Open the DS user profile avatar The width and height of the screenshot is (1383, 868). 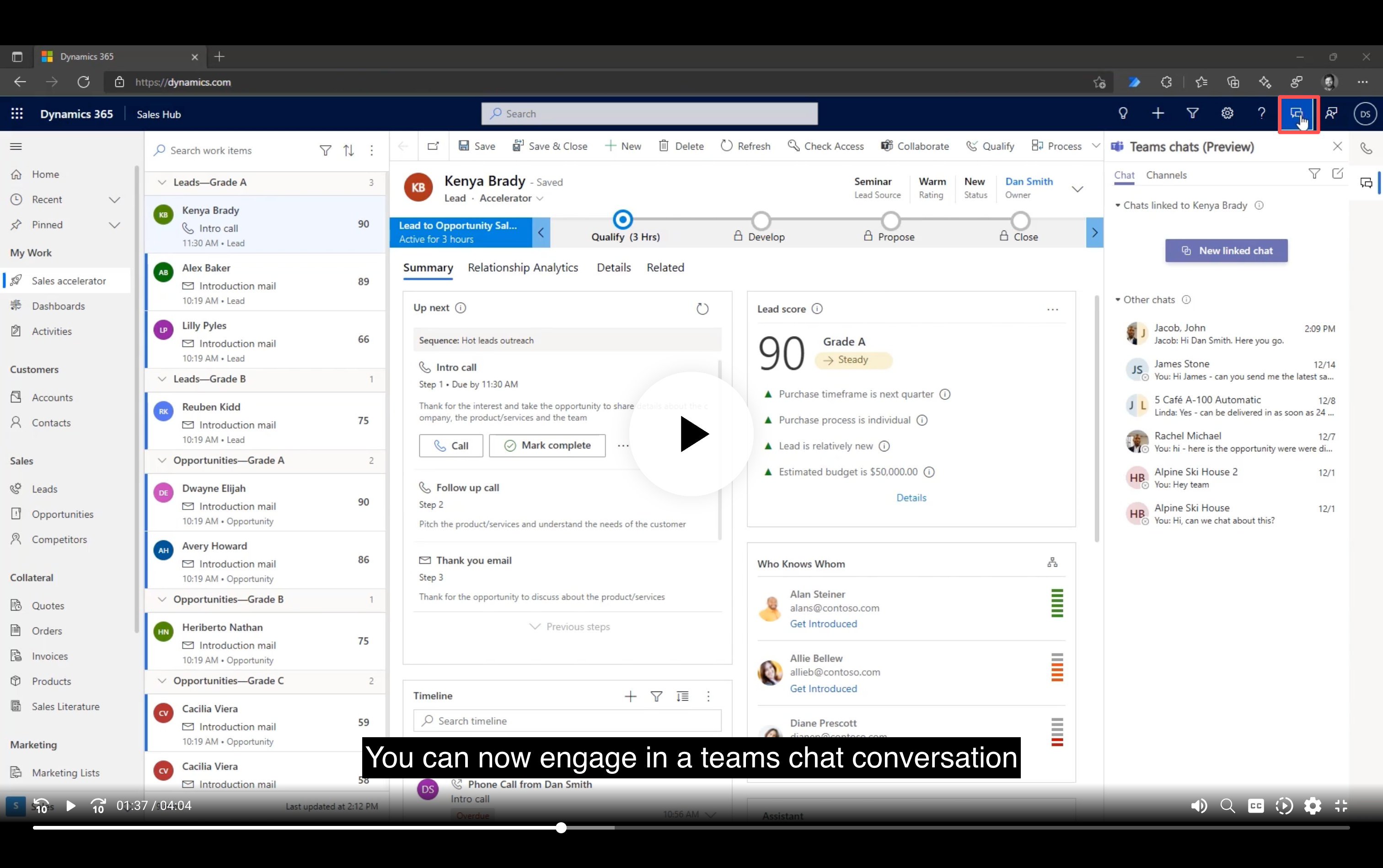pyautogui.click(x=1365, y=114)
